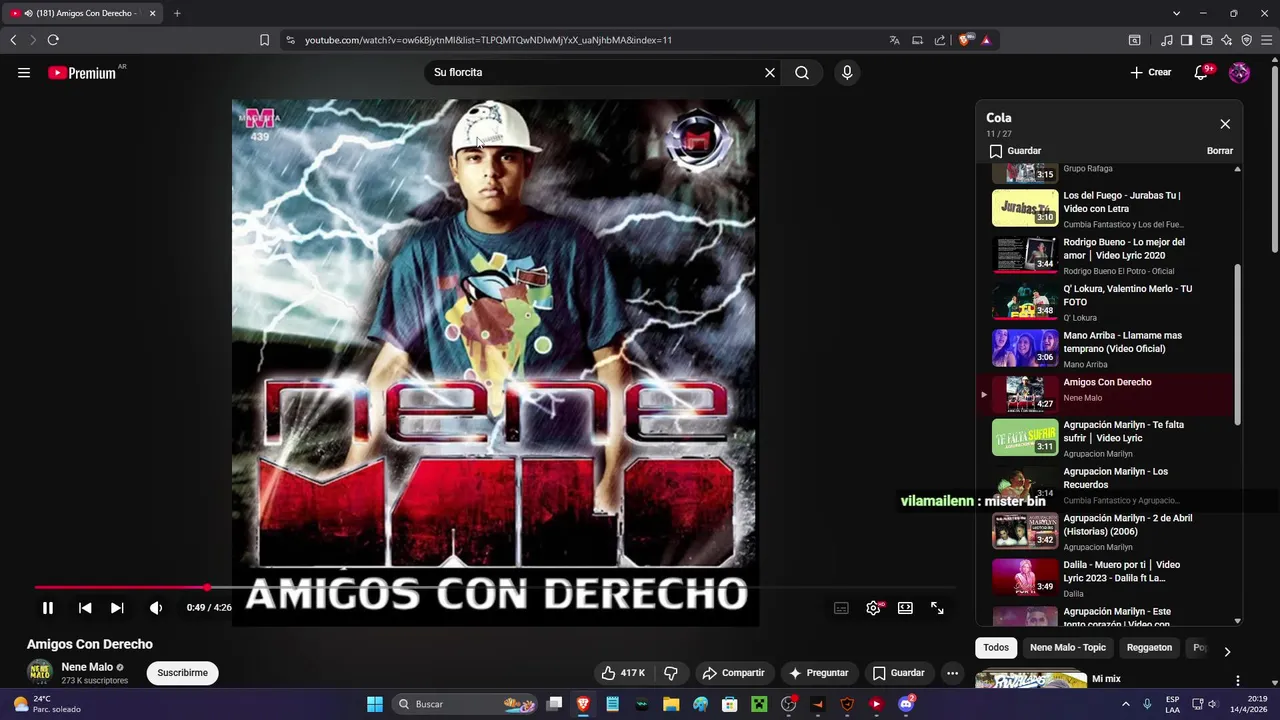The height and width of the screenshot is (720, 1280).
Task: Click the queue panel scrollbar
Action: [1237, 343]
